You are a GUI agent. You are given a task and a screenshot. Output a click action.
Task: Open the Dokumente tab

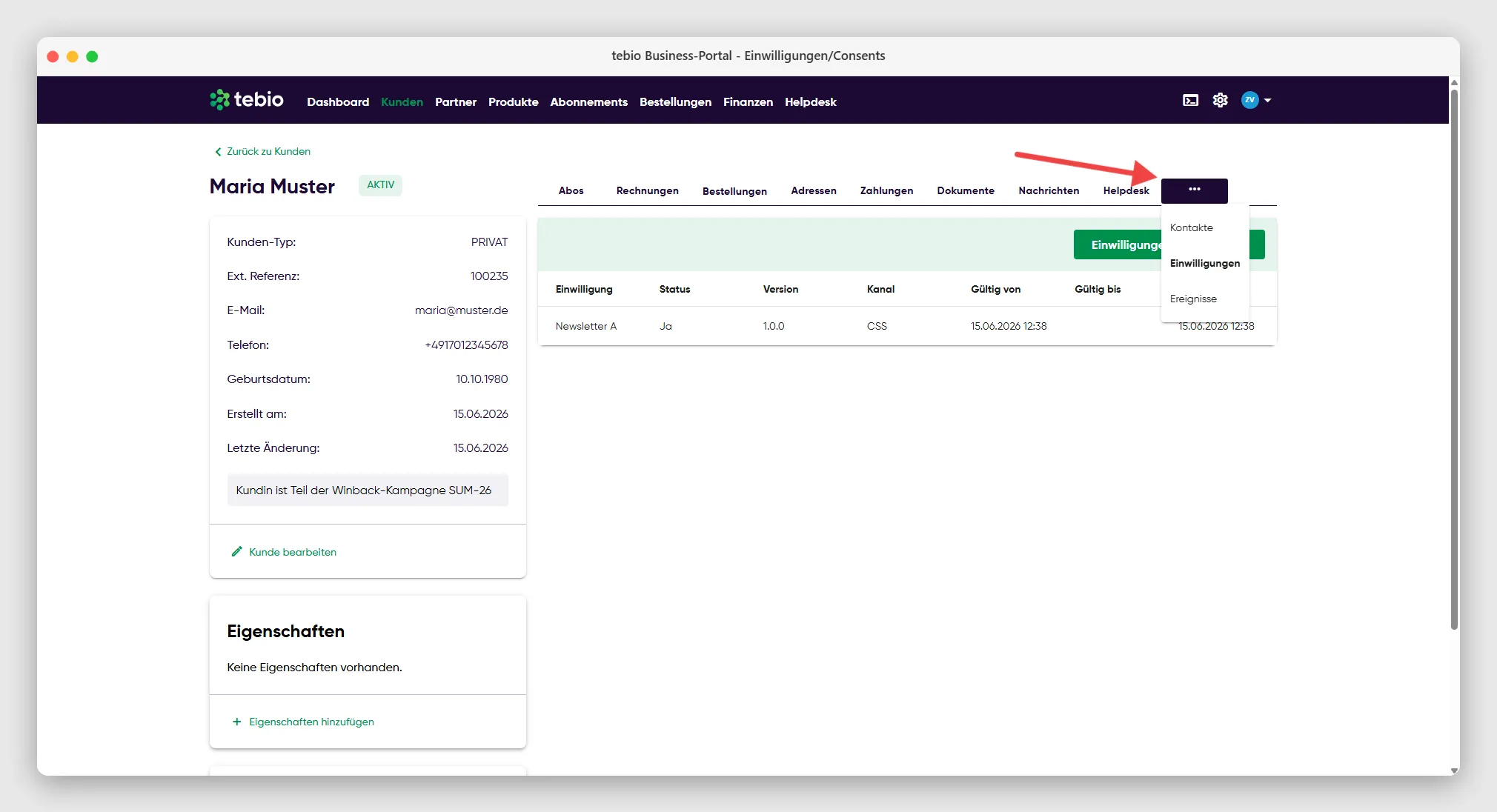(965, 190)
